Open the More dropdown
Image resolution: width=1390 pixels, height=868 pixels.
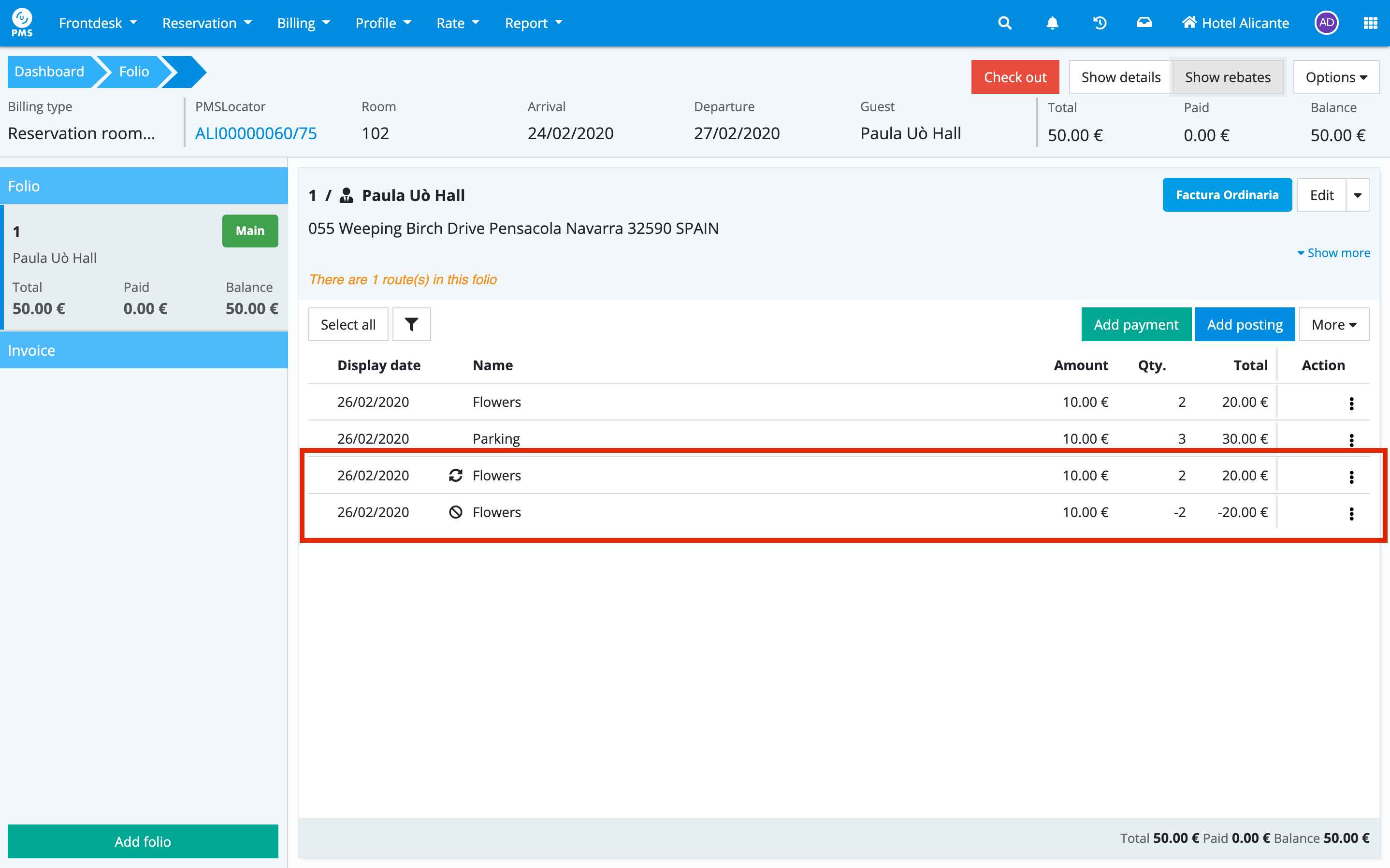tap(1333, 324)
